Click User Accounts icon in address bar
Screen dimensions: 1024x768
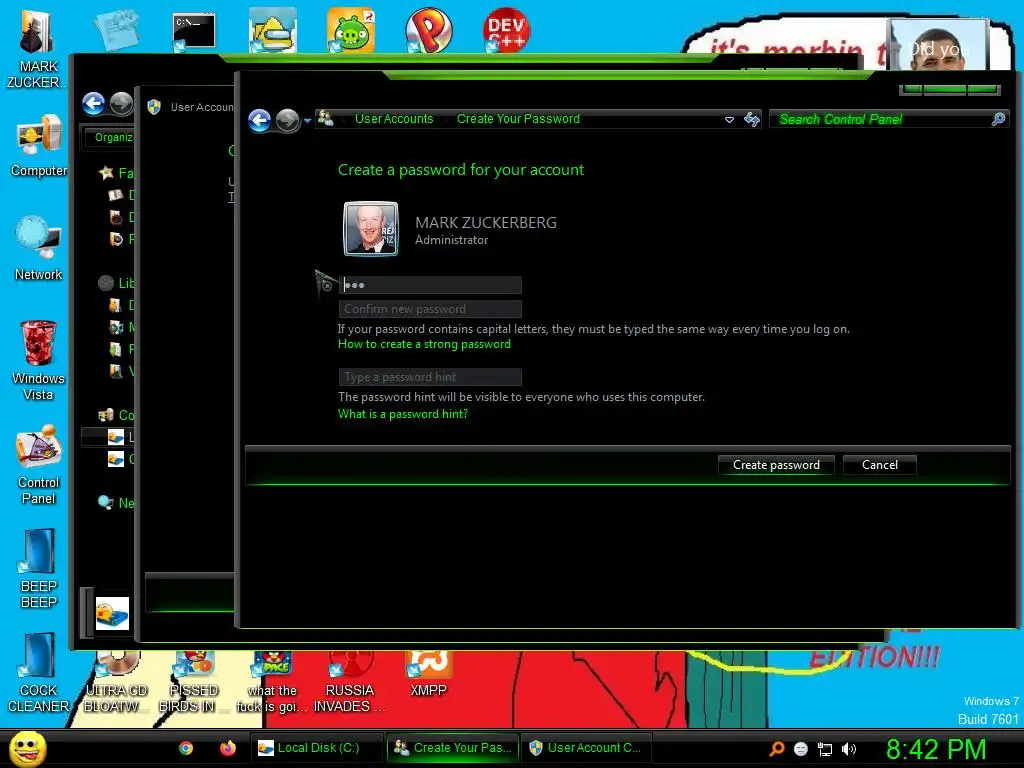tap(325, 119)
